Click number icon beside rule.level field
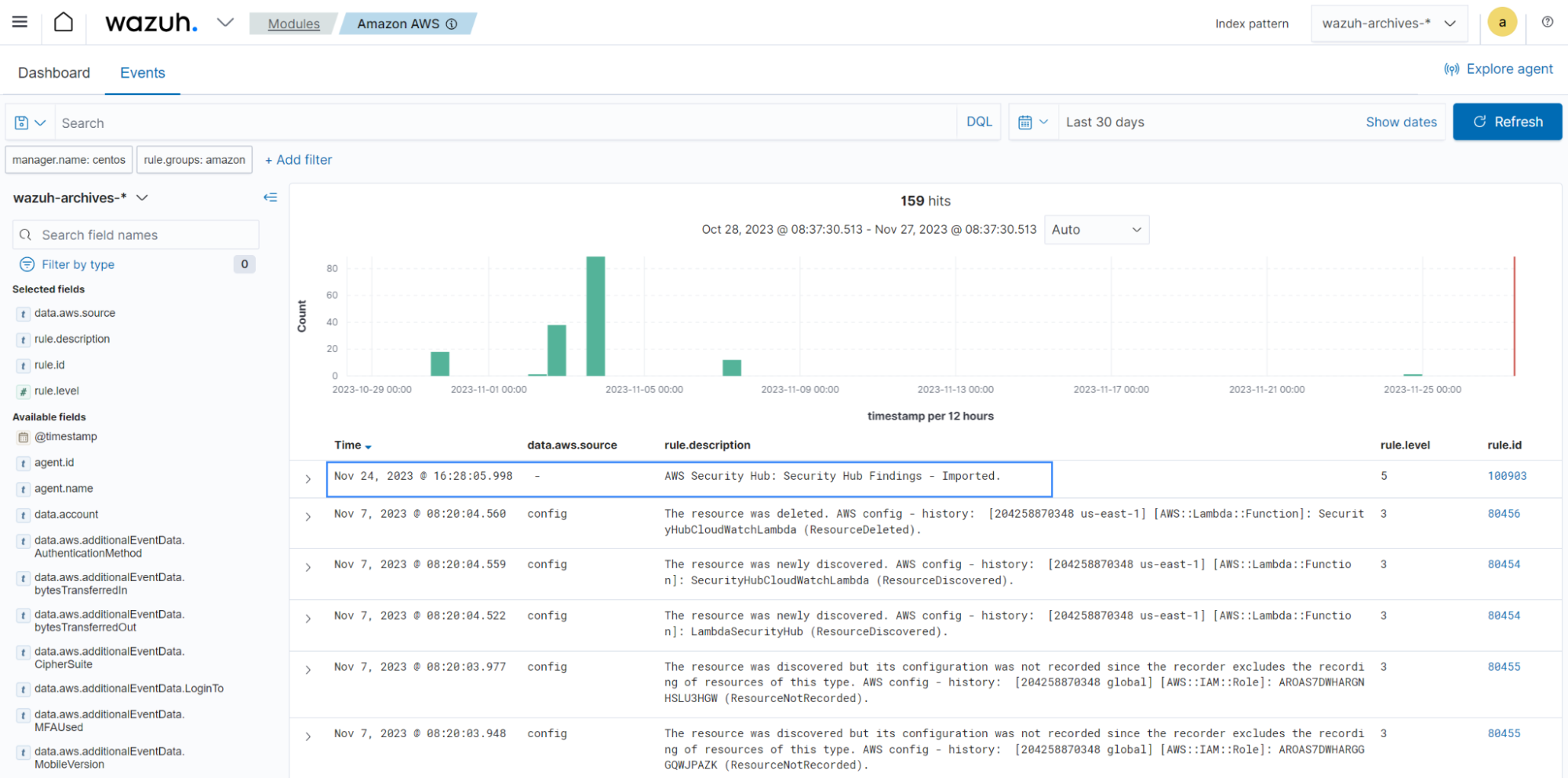This screenshot has width=1568, height=778. pos(23,391)
